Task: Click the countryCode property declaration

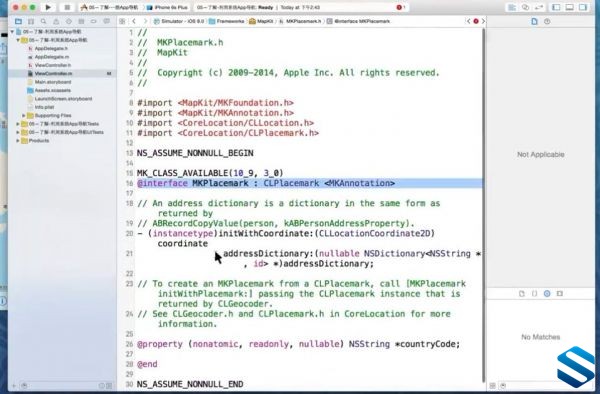Action: (x=298, y=344)
